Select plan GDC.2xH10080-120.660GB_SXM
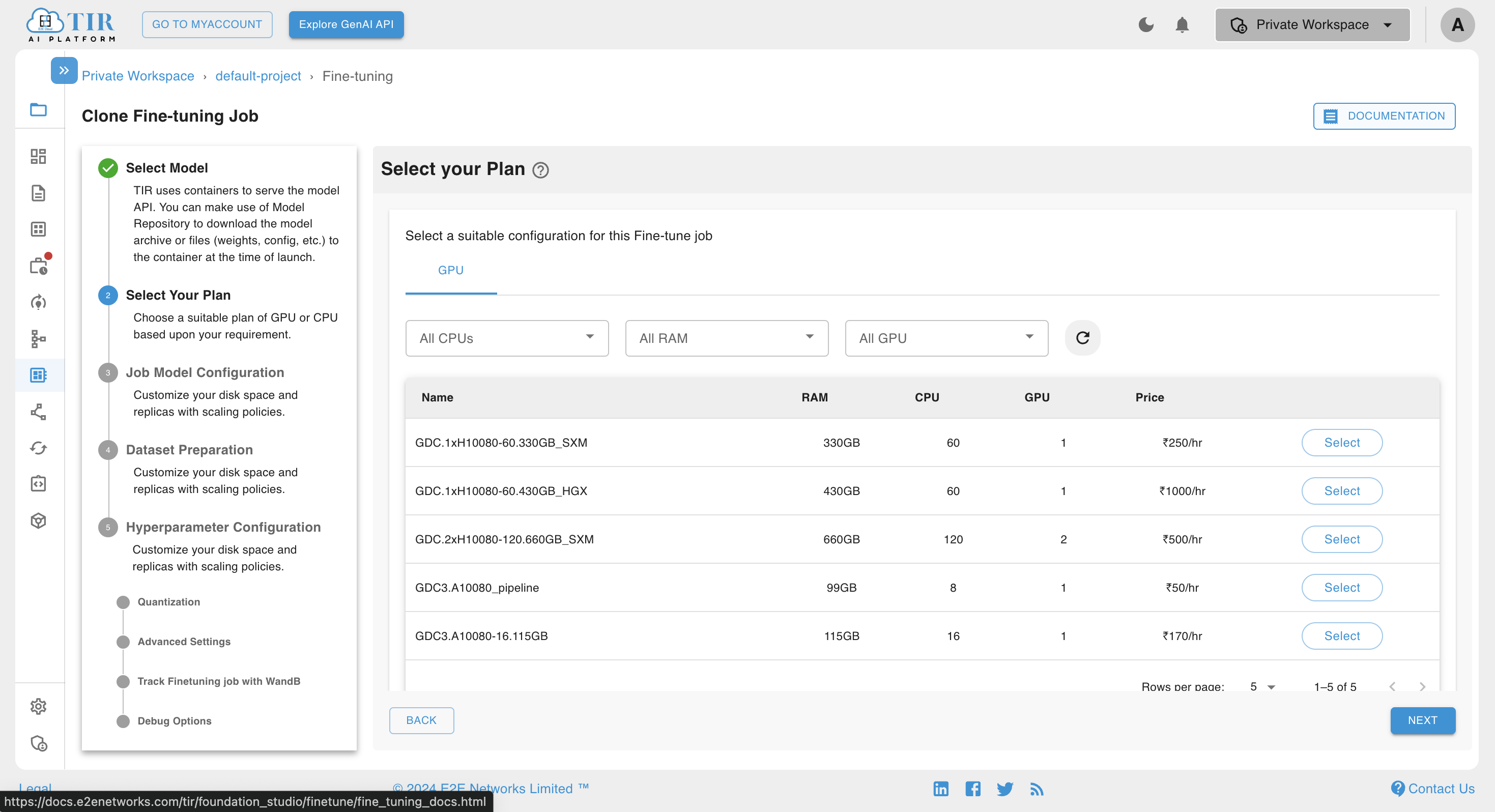This screenshot has width=1495, height=812. click(1342, 539)
